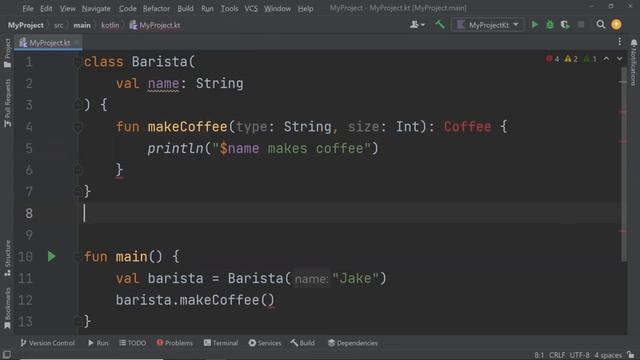Viewport: 640px width, 360px height.
Task: Open the VCS menu
Action: click(x=251, y=8)
